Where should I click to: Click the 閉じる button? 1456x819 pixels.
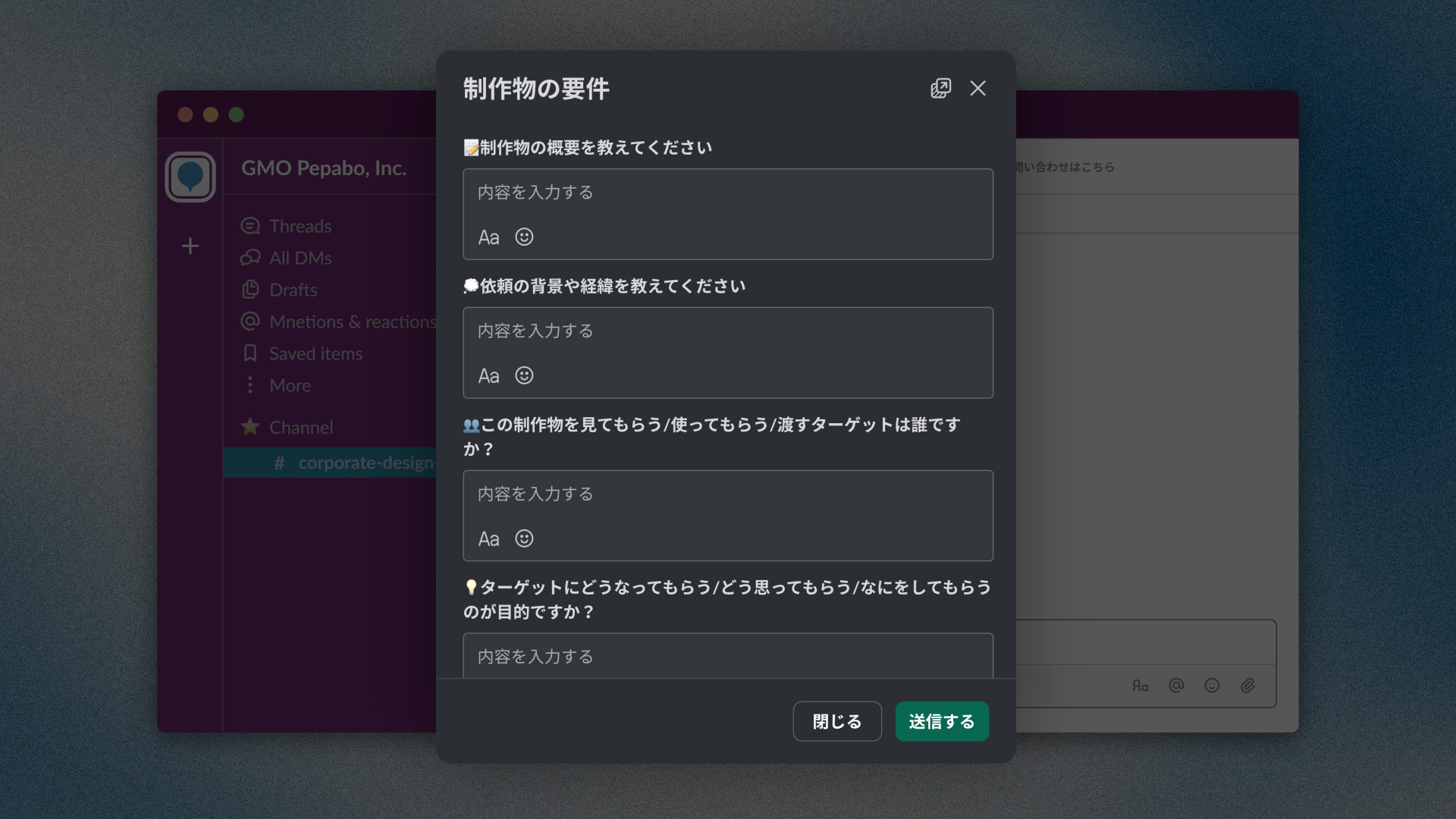coord(836,721)
